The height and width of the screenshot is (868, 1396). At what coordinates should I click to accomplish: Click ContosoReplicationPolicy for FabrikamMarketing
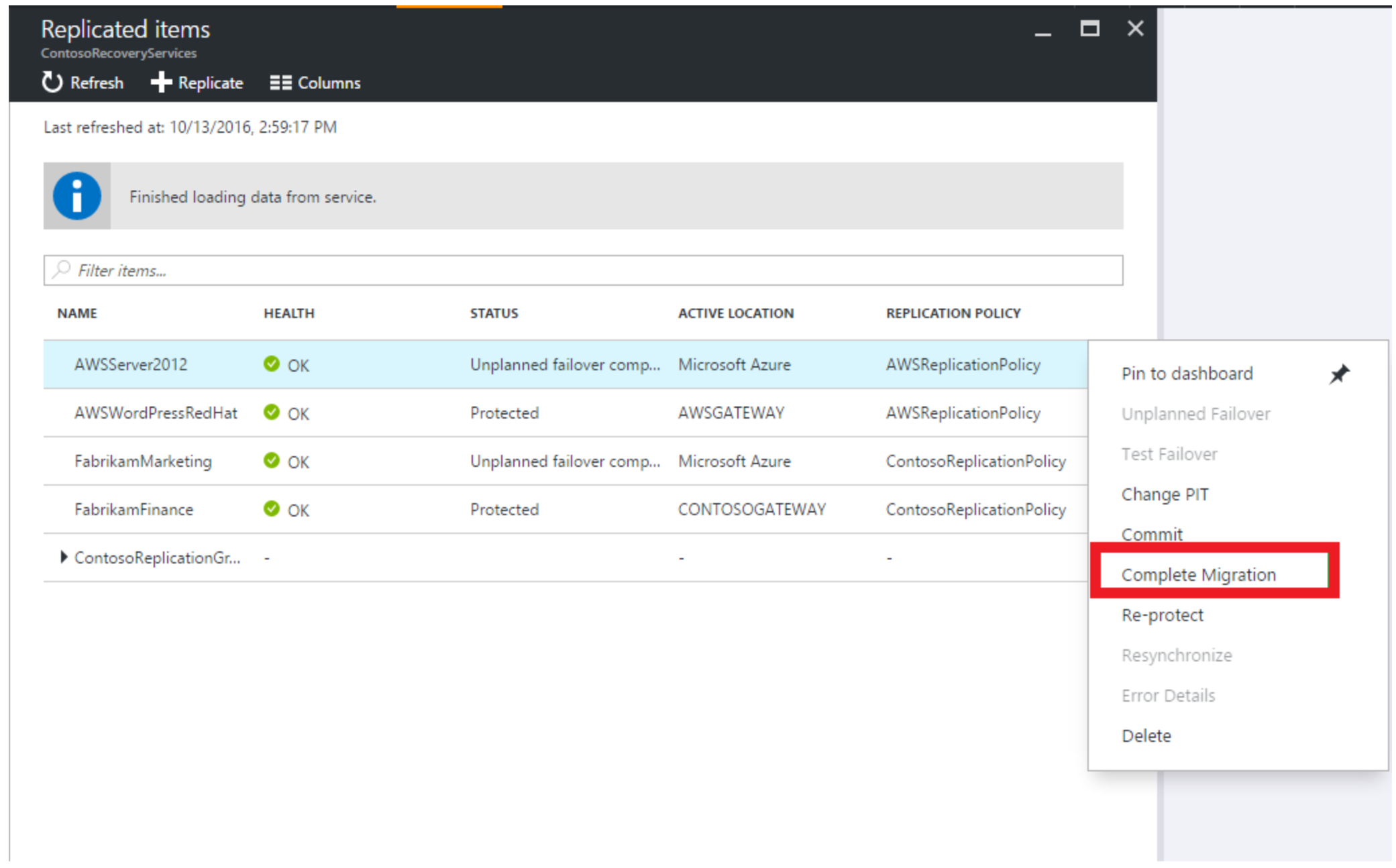(976, 461)
